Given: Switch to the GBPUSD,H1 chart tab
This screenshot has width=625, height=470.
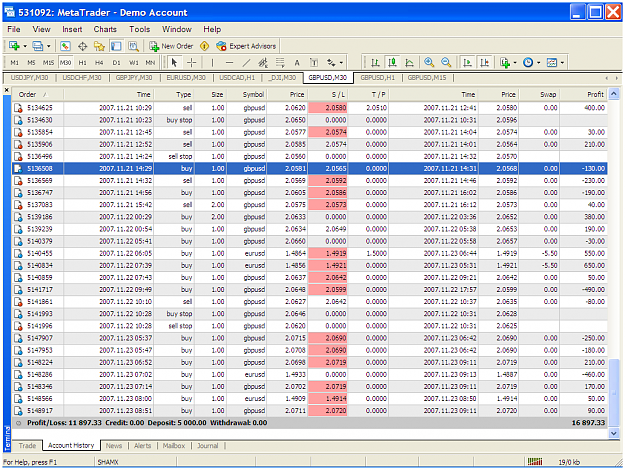Looking at the screenshot, I should 377,78.
